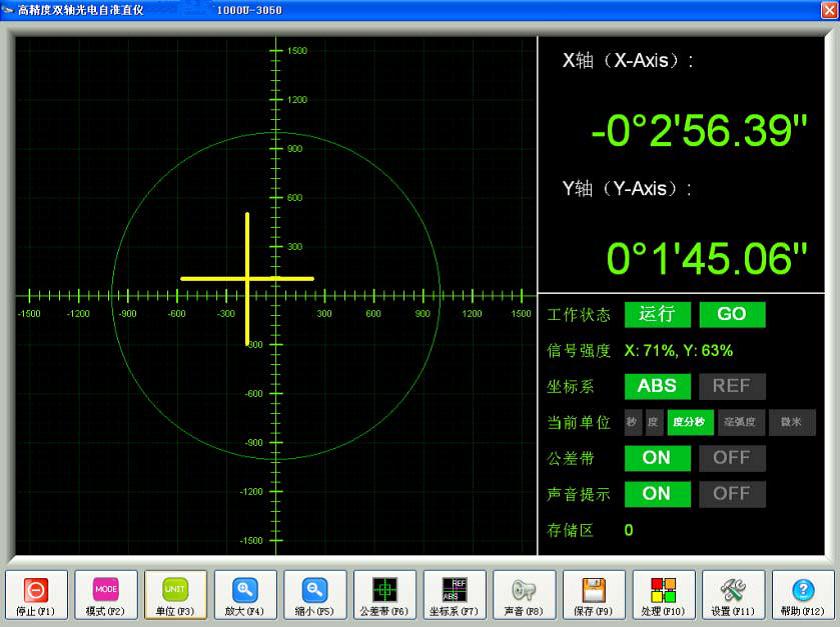Screen dimensions: 840x627
Task: Save measurements with the 保存 (F9) icon
Action: pyautogui.click(x=594, y=594)
